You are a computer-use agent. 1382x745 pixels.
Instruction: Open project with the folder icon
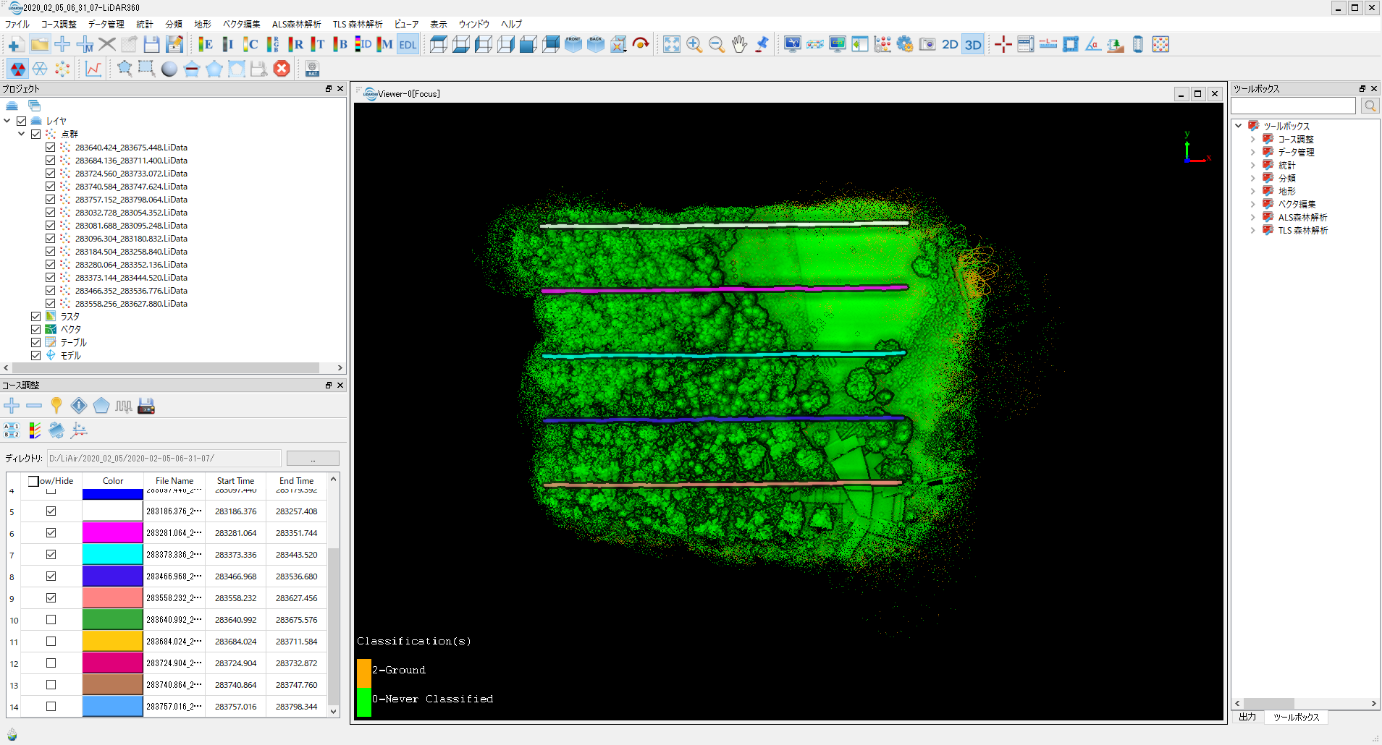[x=39, y=44]
